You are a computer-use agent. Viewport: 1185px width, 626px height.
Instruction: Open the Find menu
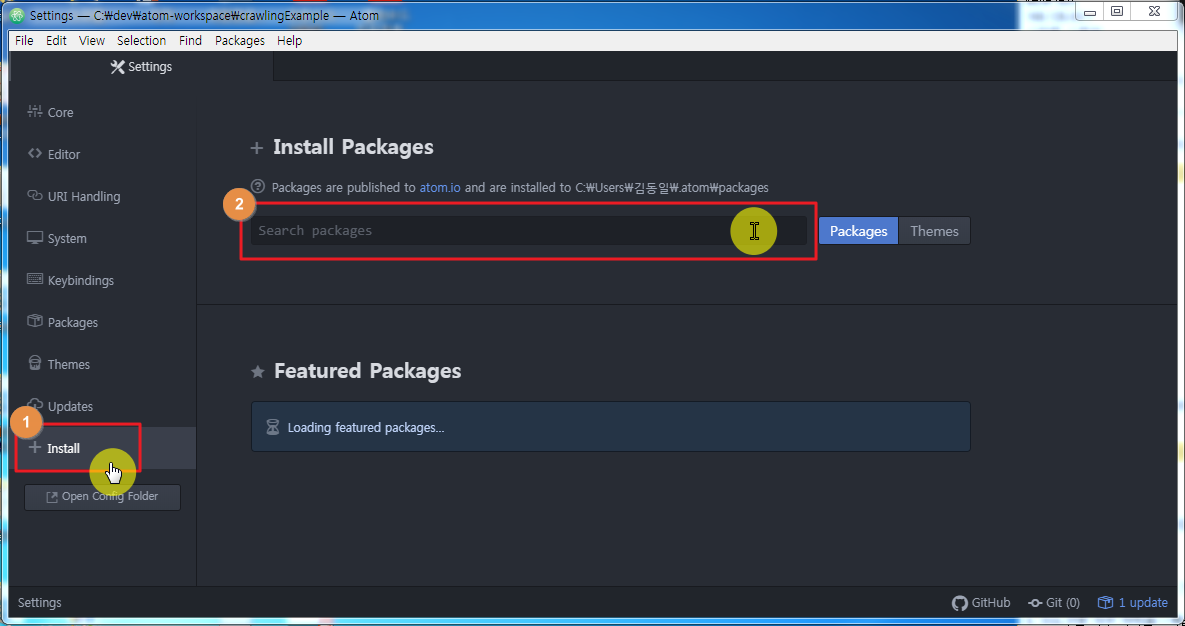(190, 41)
